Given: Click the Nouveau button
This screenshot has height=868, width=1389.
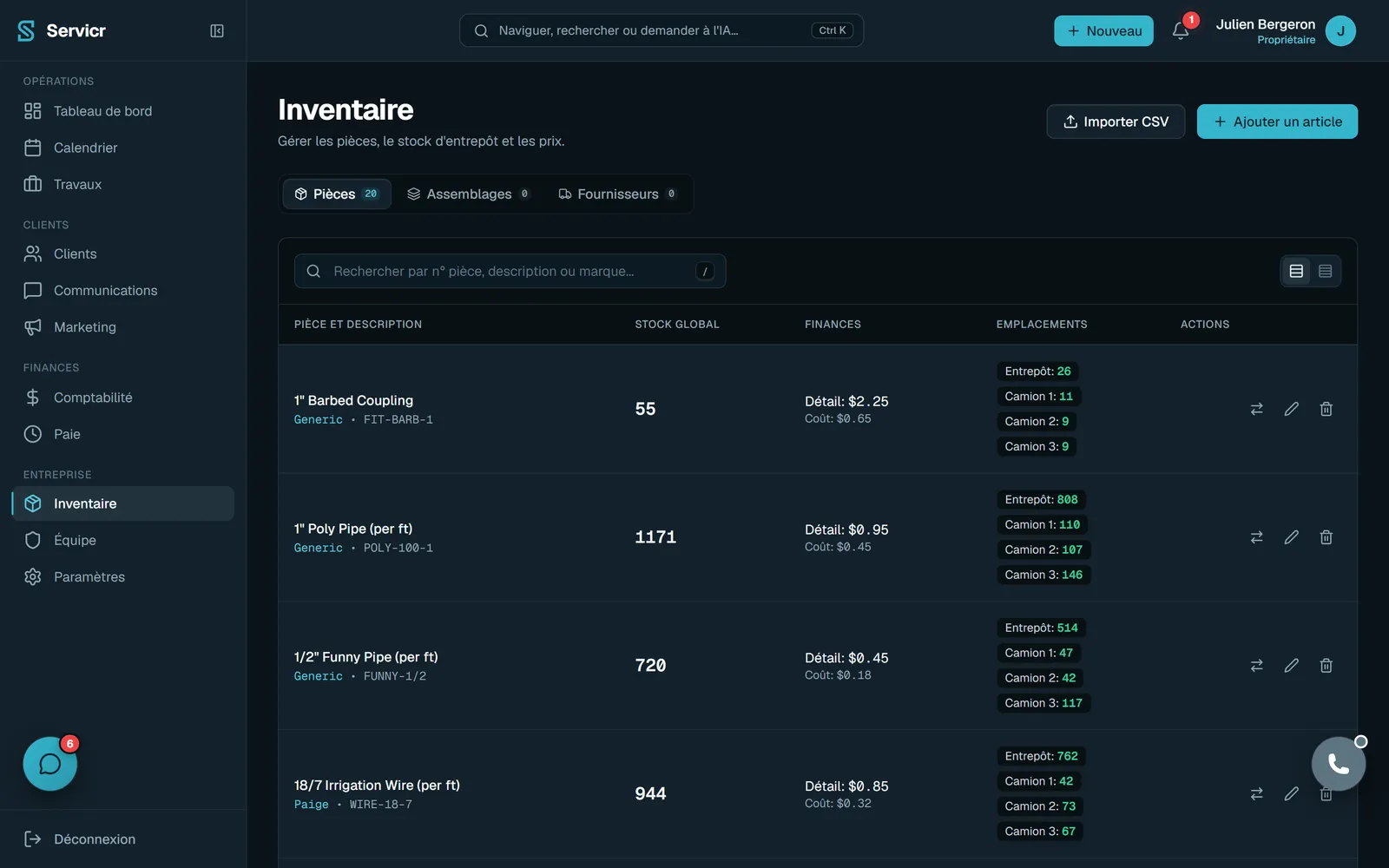Looking at the screenshot, I should [1103, 30].
